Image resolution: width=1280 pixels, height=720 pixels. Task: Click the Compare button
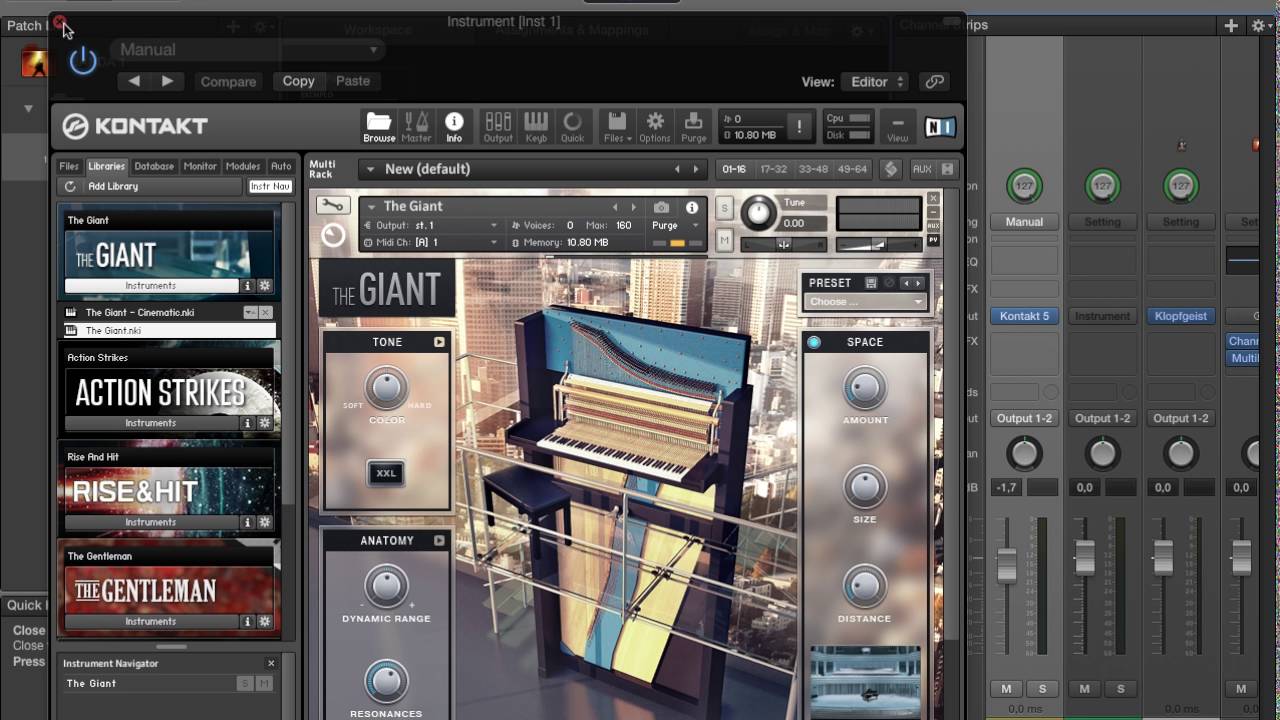[x=228, y=82]
